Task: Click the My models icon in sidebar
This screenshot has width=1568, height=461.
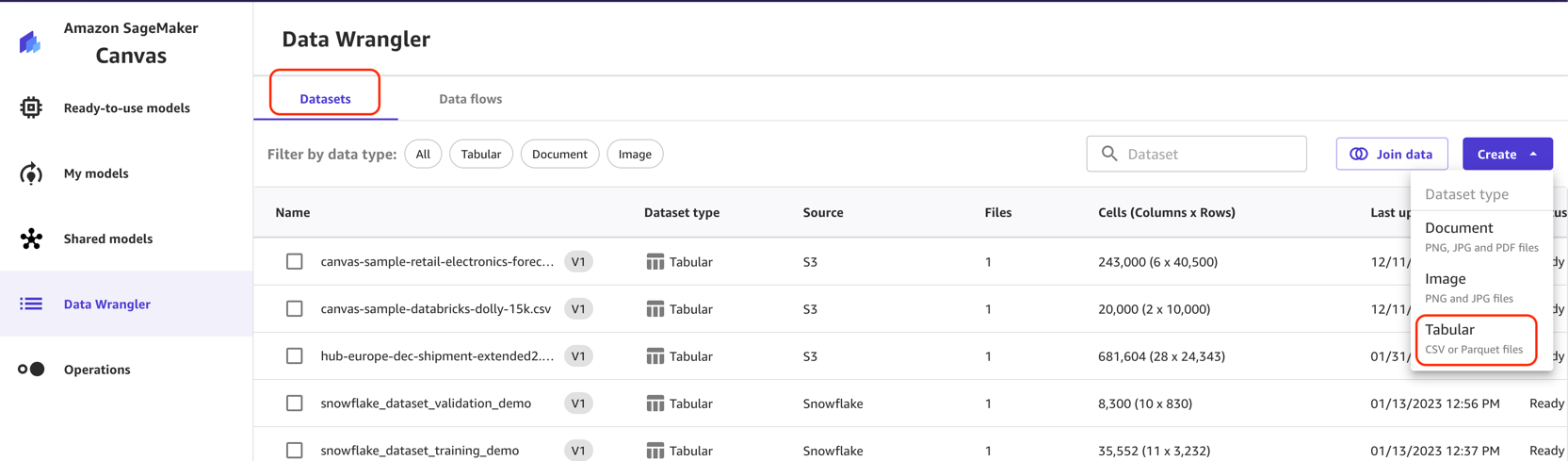Action: point(31,173)
